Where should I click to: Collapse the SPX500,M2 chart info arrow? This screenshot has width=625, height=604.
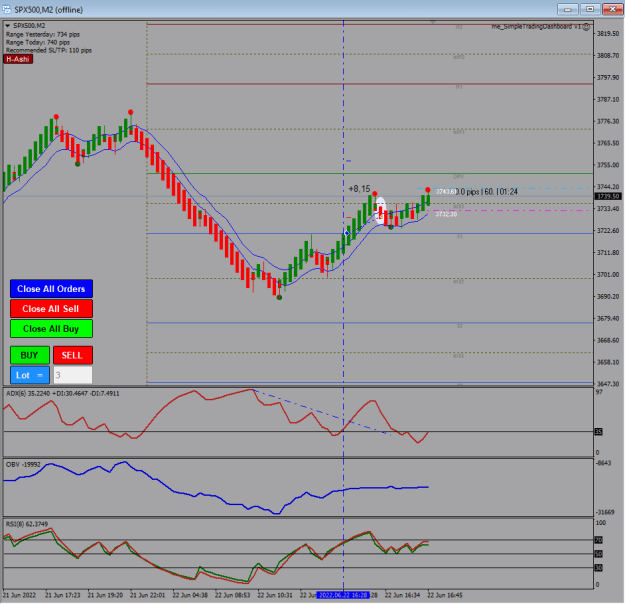click(x=8, y=26)
